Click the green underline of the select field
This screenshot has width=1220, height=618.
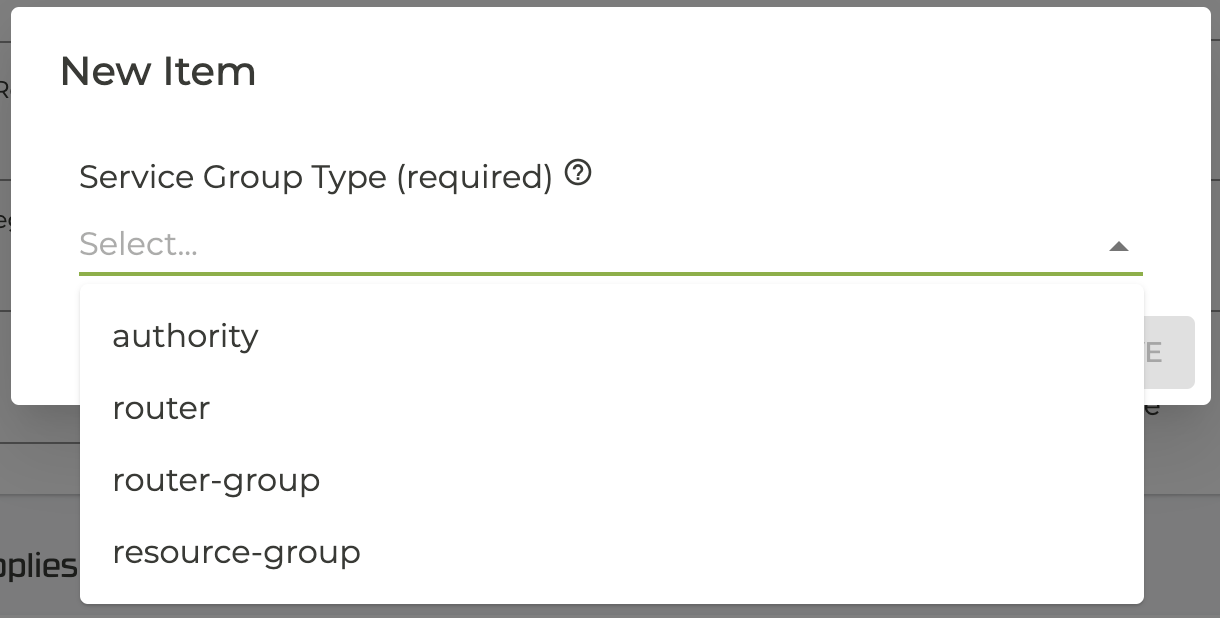pyautogui.click(x=610, y=273)
